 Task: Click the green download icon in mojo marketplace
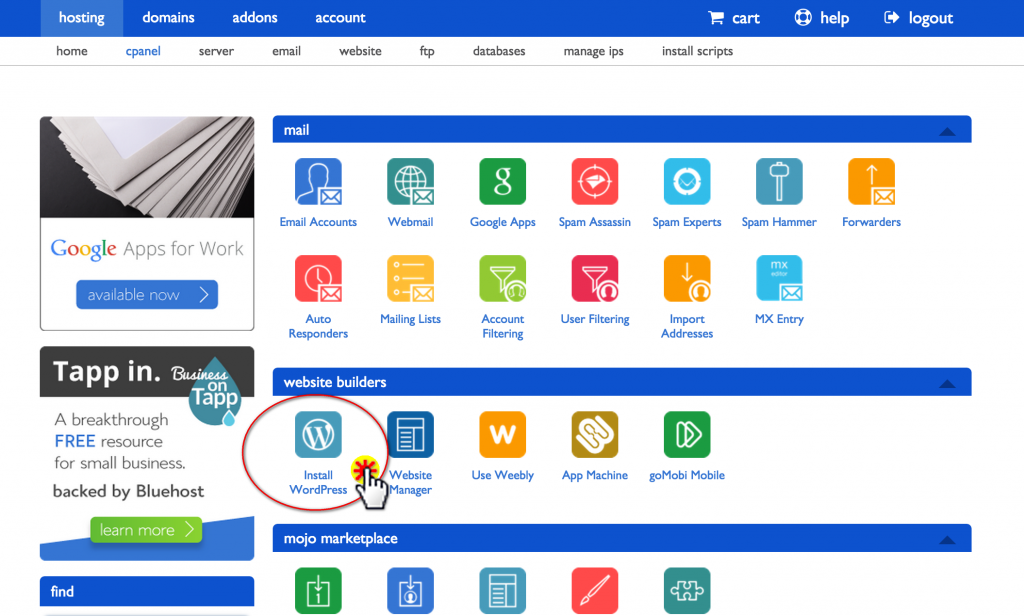pos(318,591)
